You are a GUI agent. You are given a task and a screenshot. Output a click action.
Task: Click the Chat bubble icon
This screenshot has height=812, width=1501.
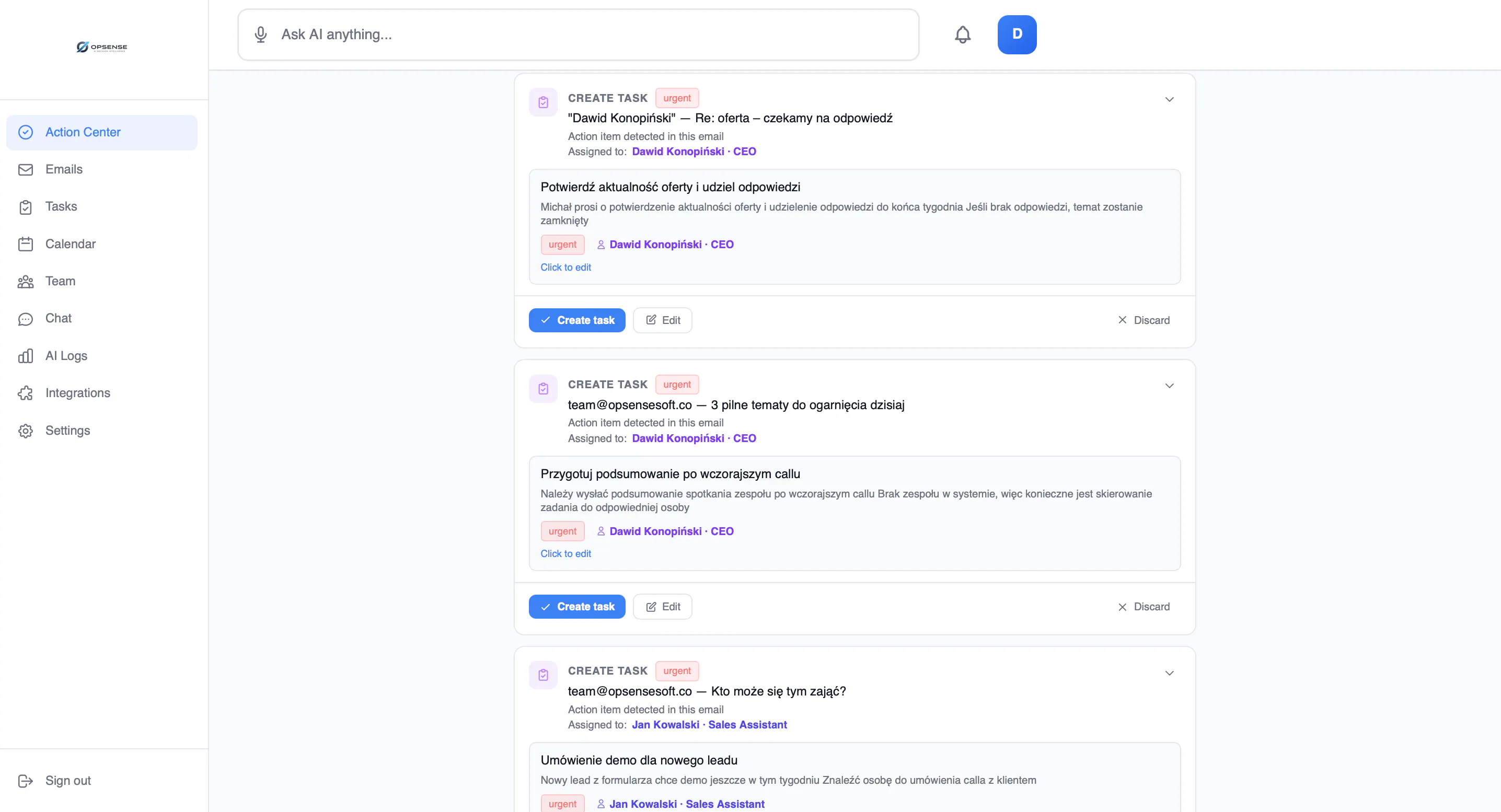point(26,319)
